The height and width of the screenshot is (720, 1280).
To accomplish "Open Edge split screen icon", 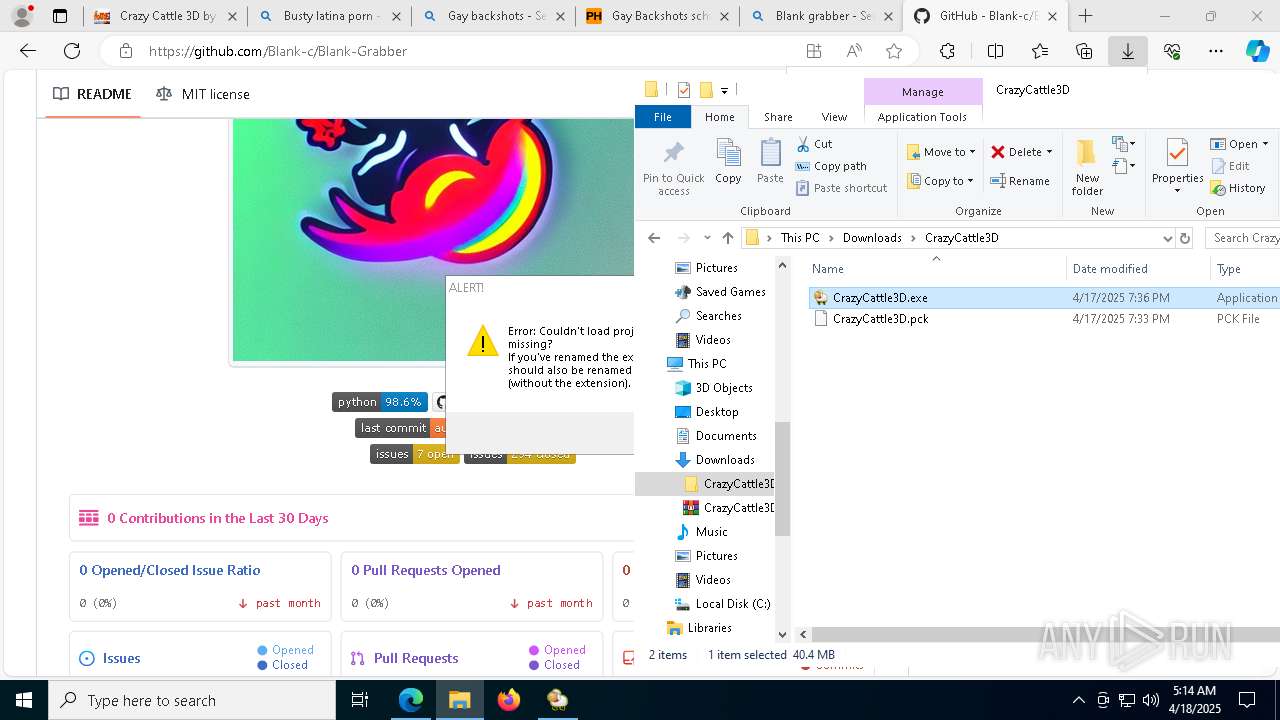I will coord(995,51).
